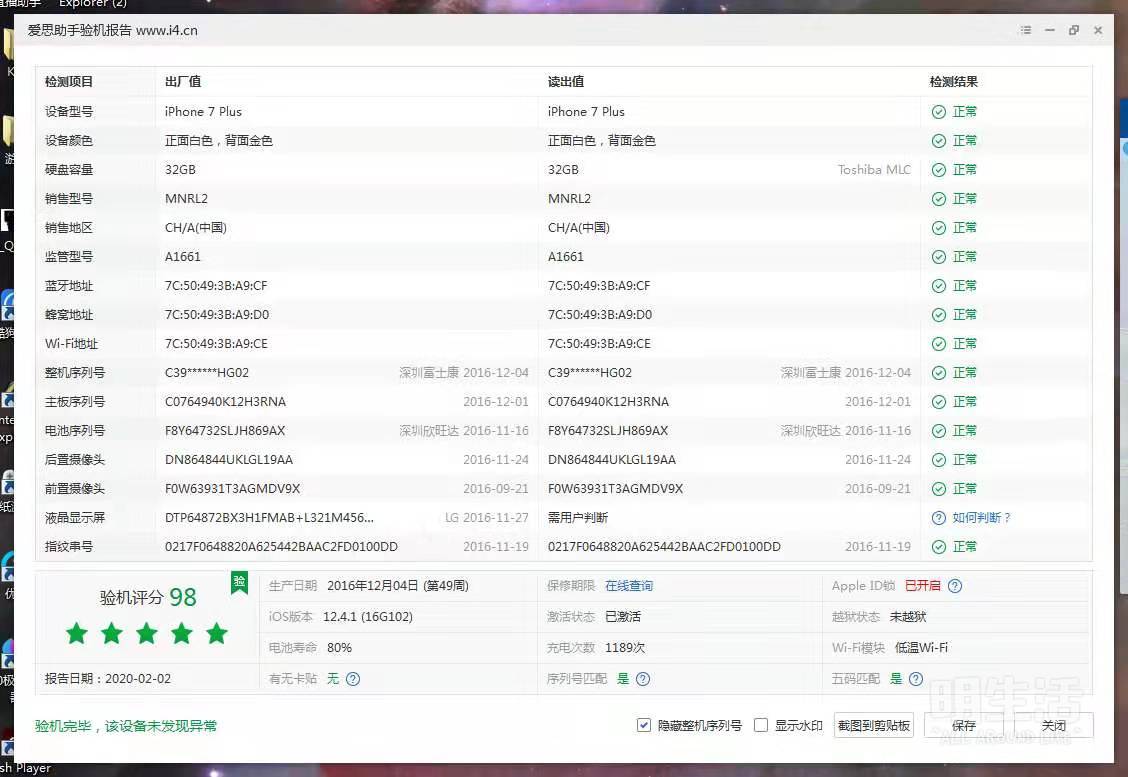Viewport: 1128px width, 777px height.
Task: Click green check icon in 后置摄像头 row
Action: [939, 460]
